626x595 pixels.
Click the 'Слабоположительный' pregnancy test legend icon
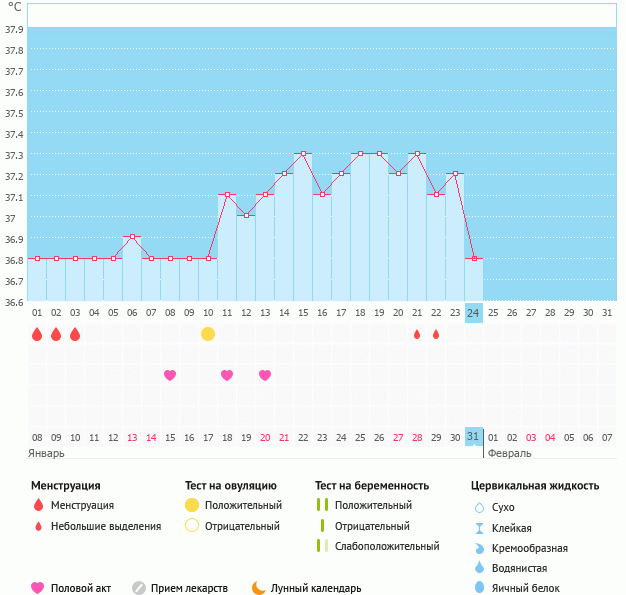tap(321, 546)
